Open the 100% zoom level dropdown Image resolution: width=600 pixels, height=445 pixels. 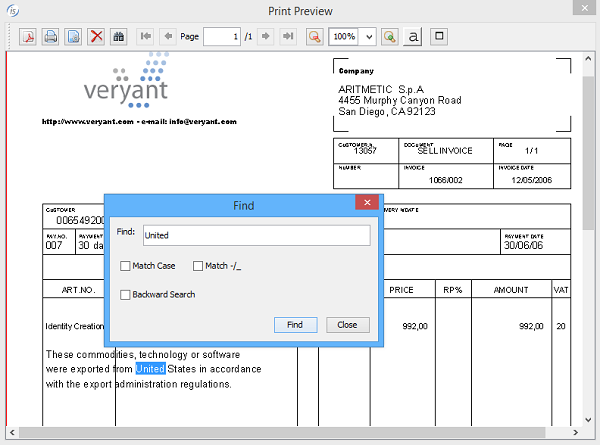click(x=370, y=36)
